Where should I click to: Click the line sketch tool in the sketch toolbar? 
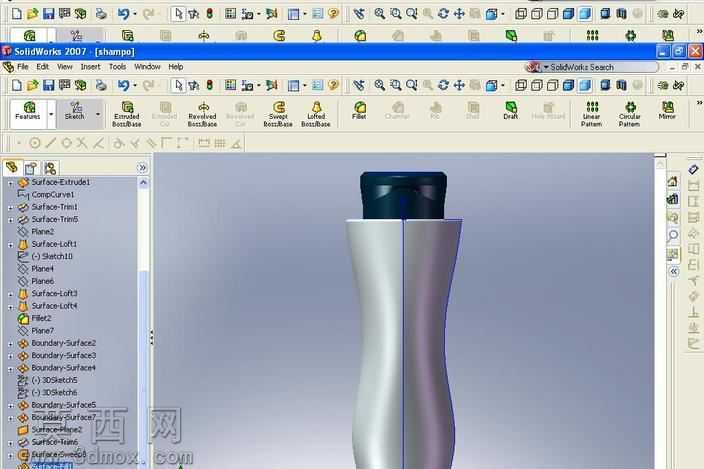pos(51,143)
